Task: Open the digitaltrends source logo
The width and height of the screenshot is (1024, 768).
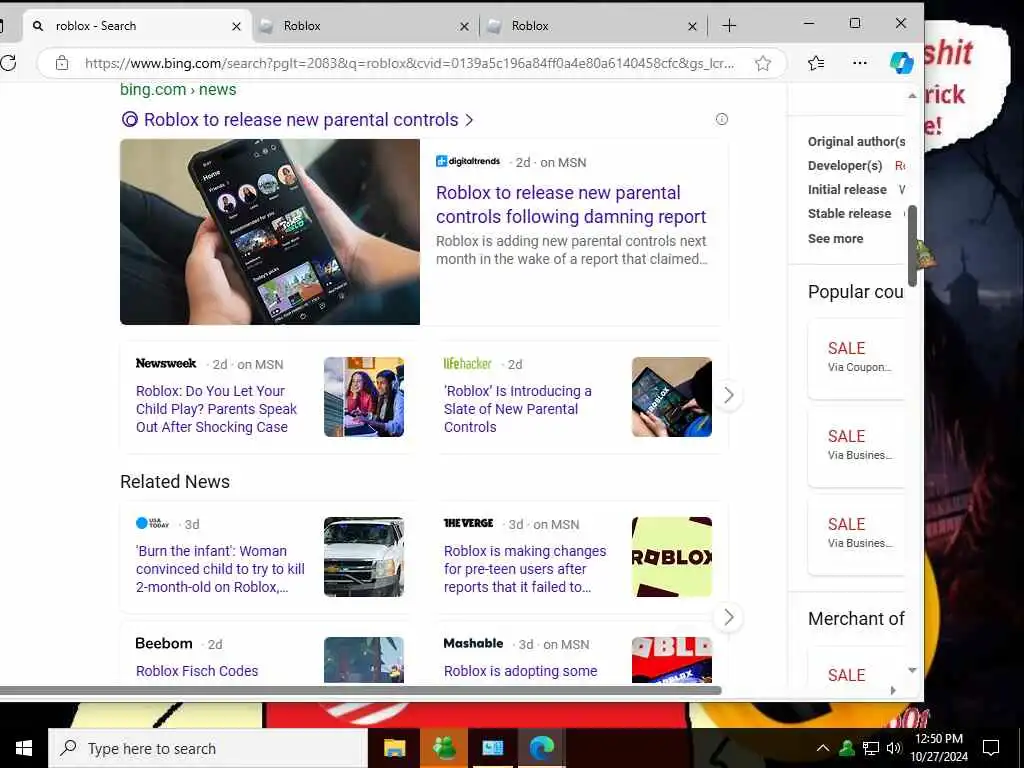Action: point(468,161)
